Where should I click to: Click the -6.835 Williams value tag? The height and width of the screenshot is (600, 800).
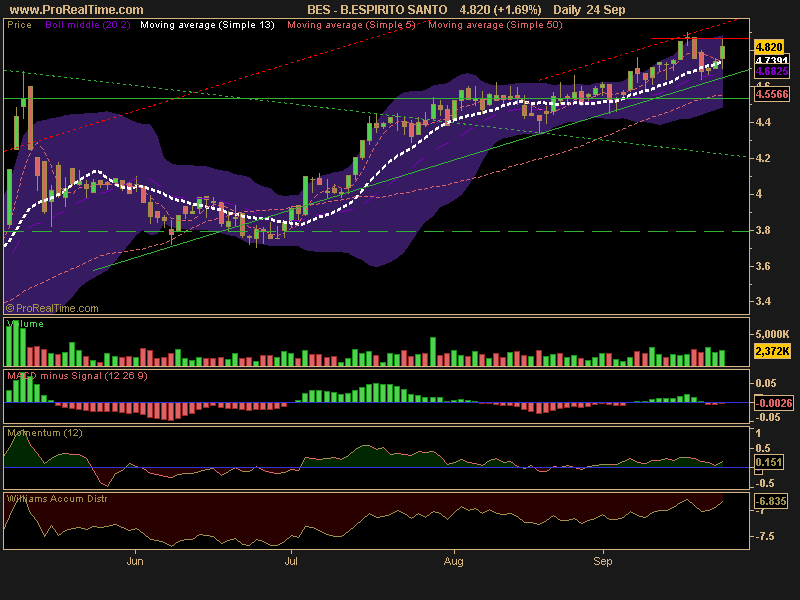click(771, 501)
